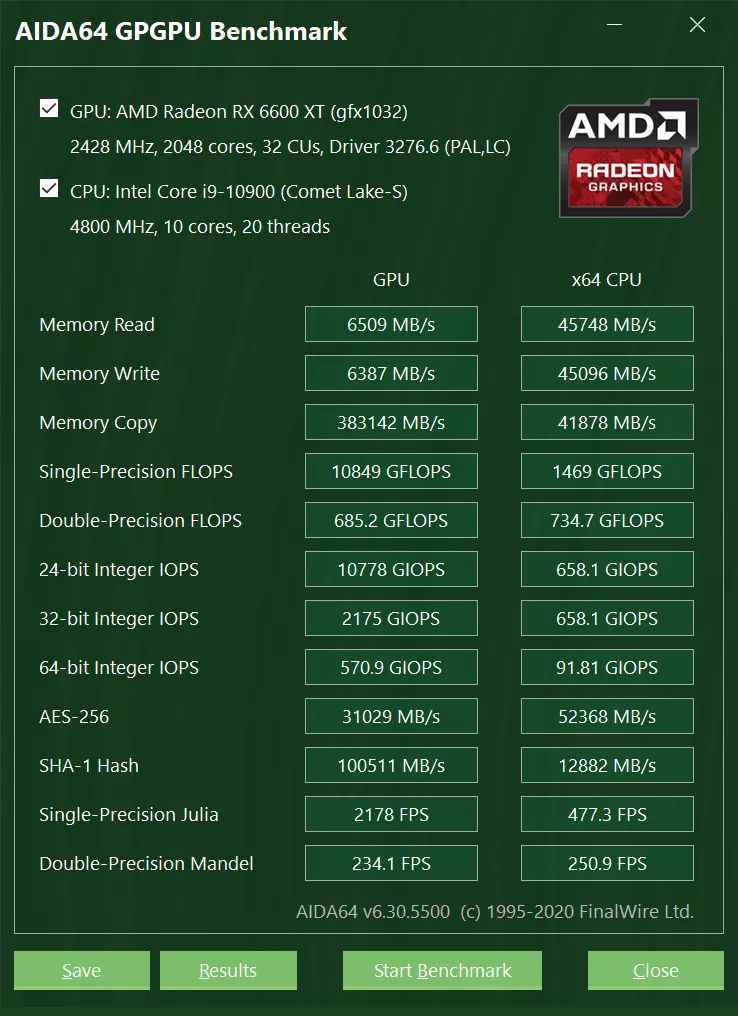Select the GPU Memory Read result box

[x=391, y=324]
